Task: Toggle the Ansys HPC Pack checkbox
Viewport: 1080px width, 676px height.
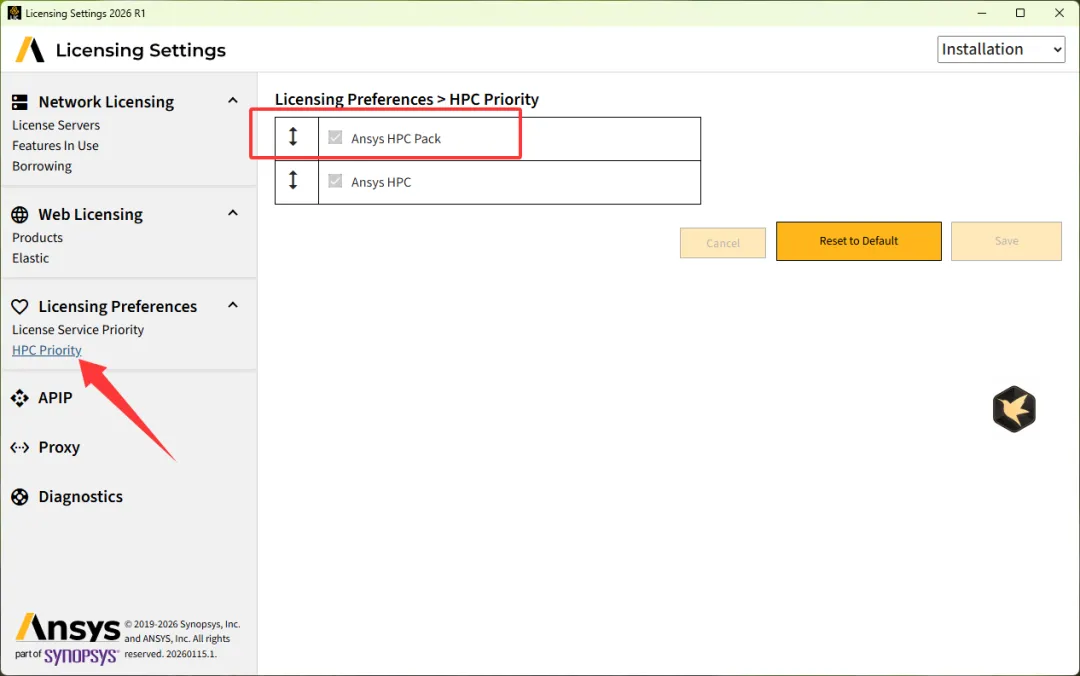Action: pos(335,137)
